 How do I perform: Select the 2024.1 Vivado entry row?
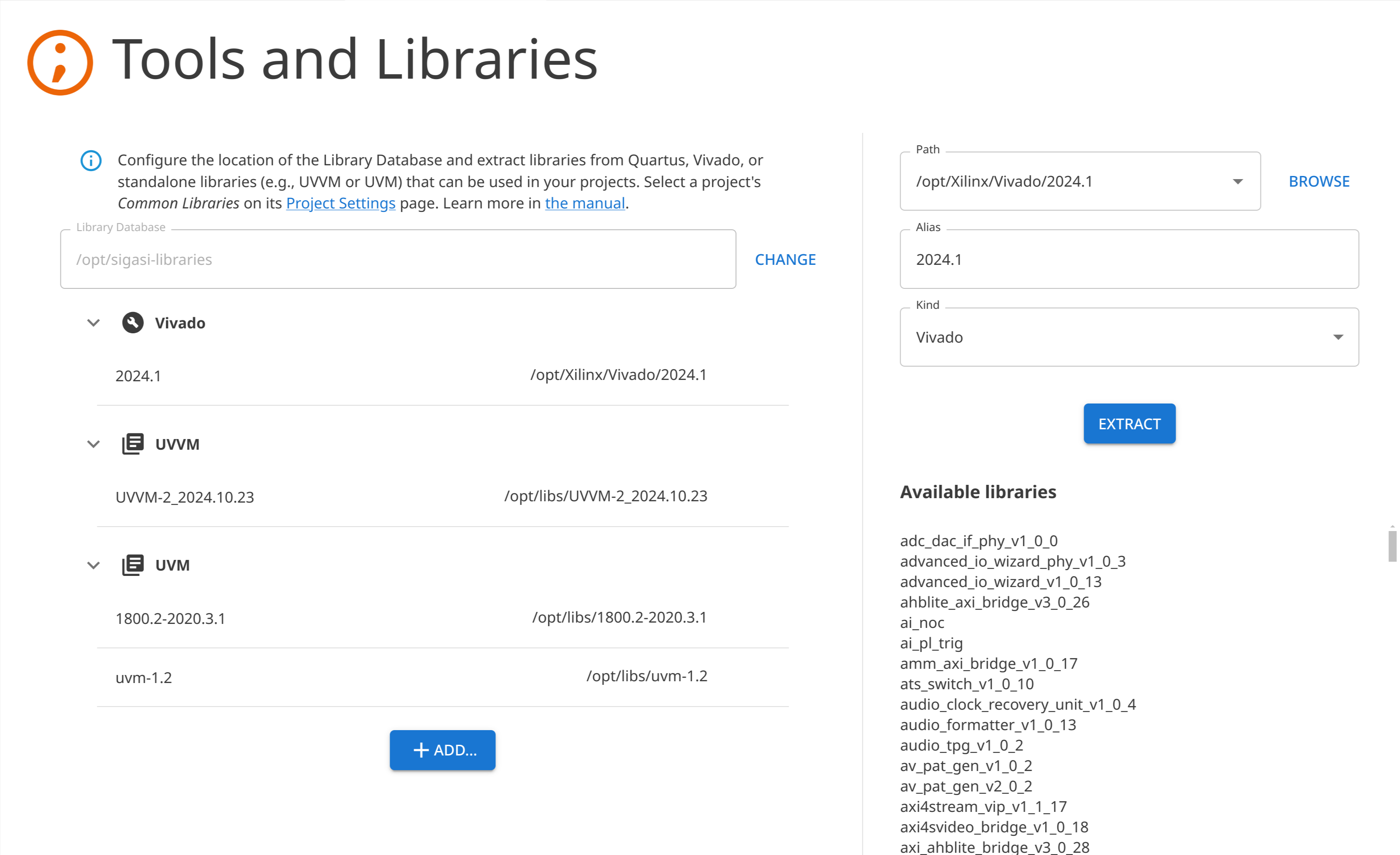[x=443, y=376]
